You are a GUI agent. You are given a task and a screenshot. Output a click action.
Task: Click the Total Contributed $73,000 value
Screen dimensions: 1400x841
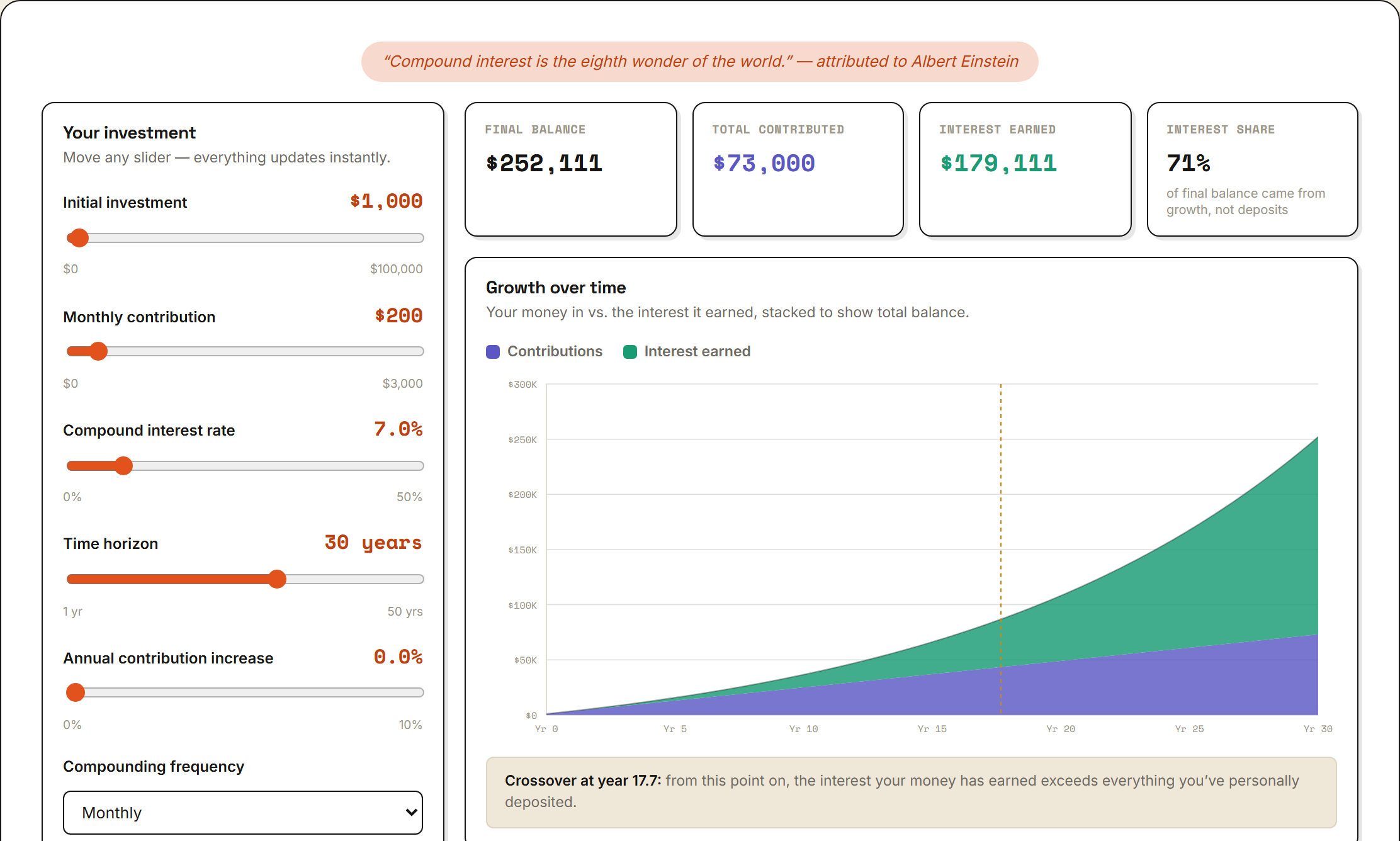(x=764, y=164)
